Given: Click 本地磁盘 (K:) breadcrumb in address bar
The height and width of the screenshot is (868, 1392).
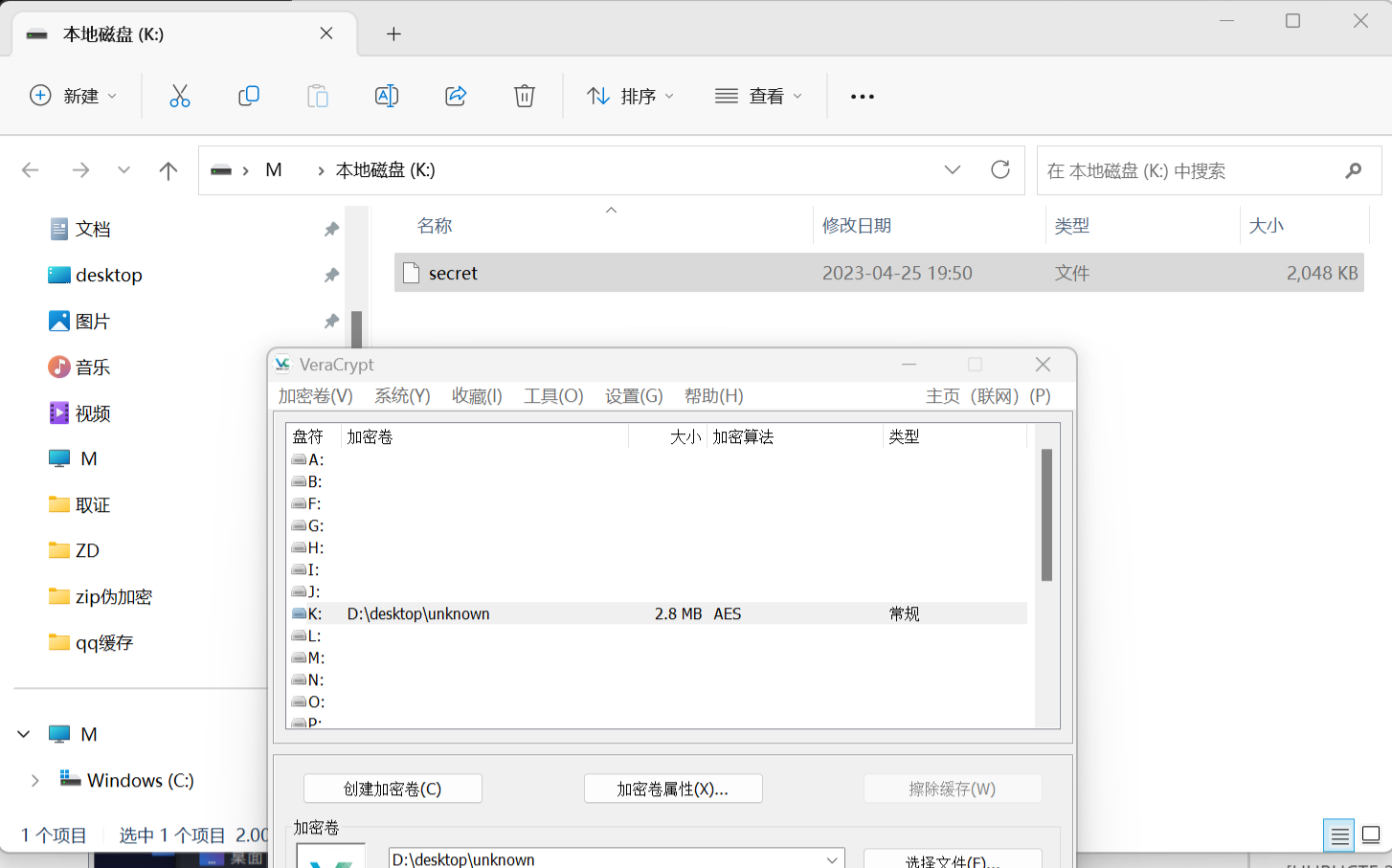Looking at the screenshot, I should 385,170.
